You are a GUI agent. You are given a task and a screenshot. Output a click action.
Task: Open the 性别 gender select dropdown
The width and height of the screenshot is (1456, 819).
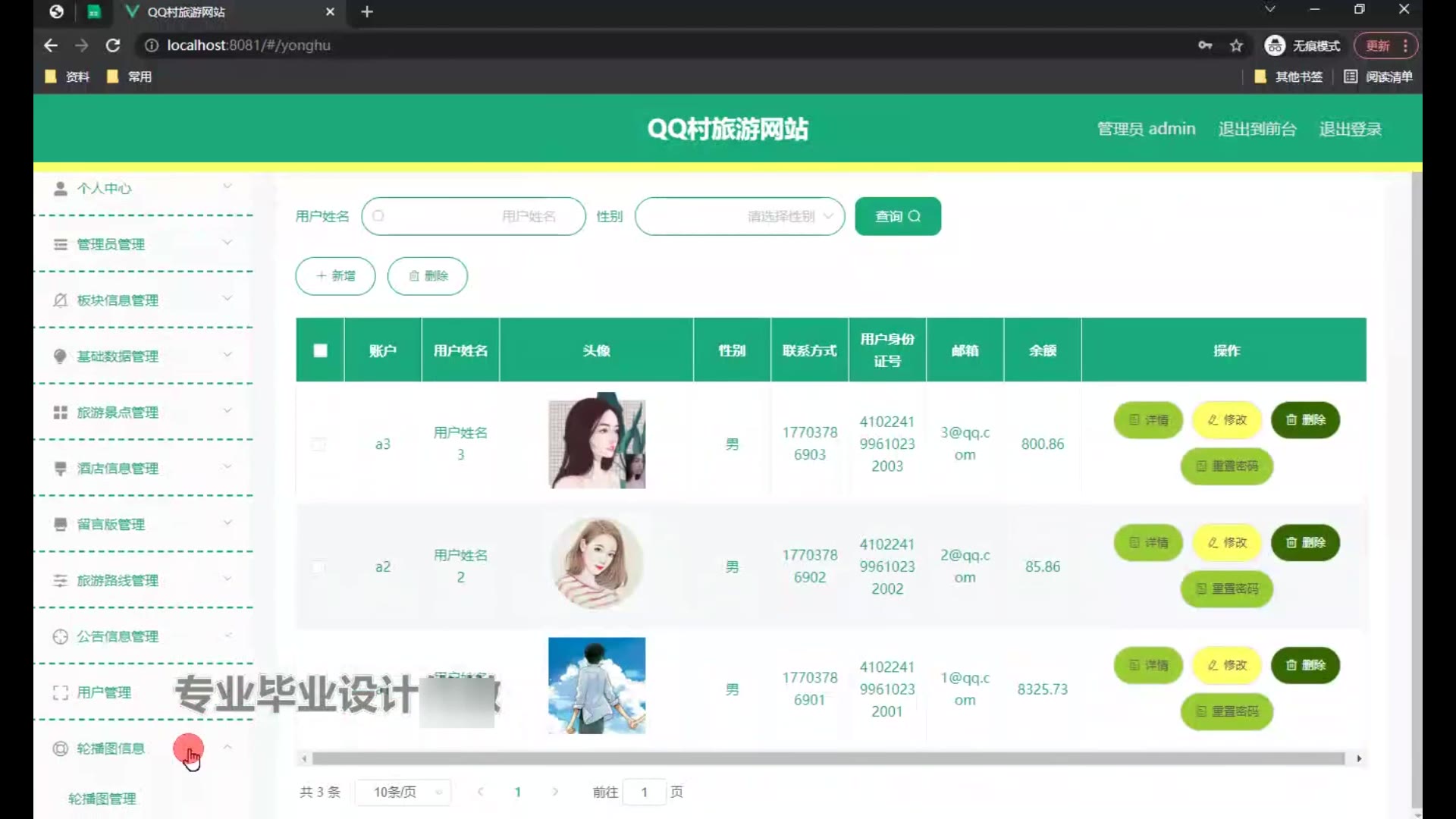pyautogui.click(x=739, y=217)
